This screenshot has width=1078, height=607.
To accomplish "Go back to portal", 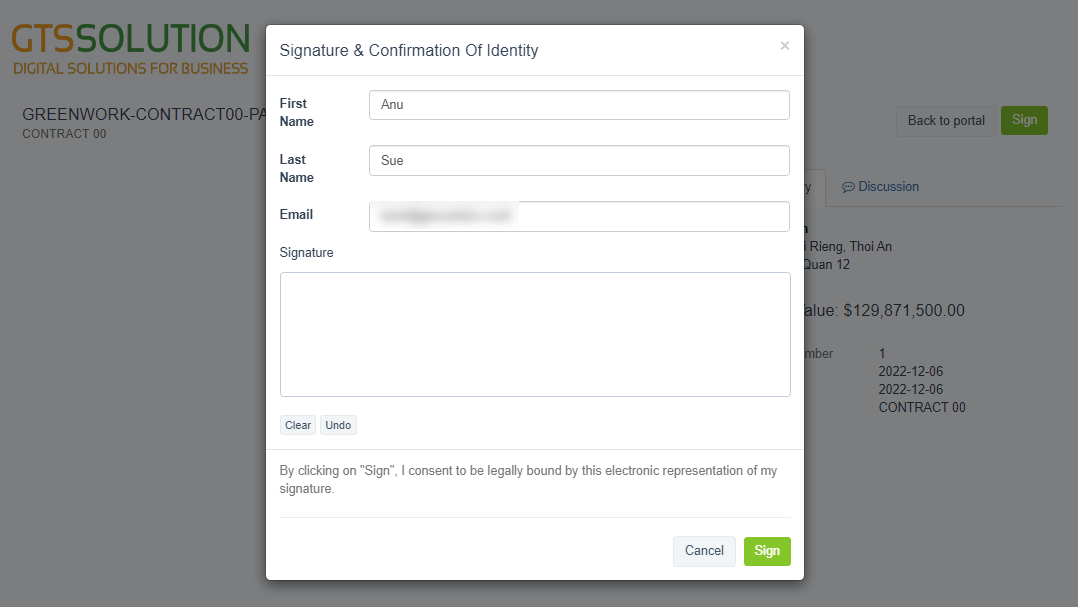I will [946, 121].
